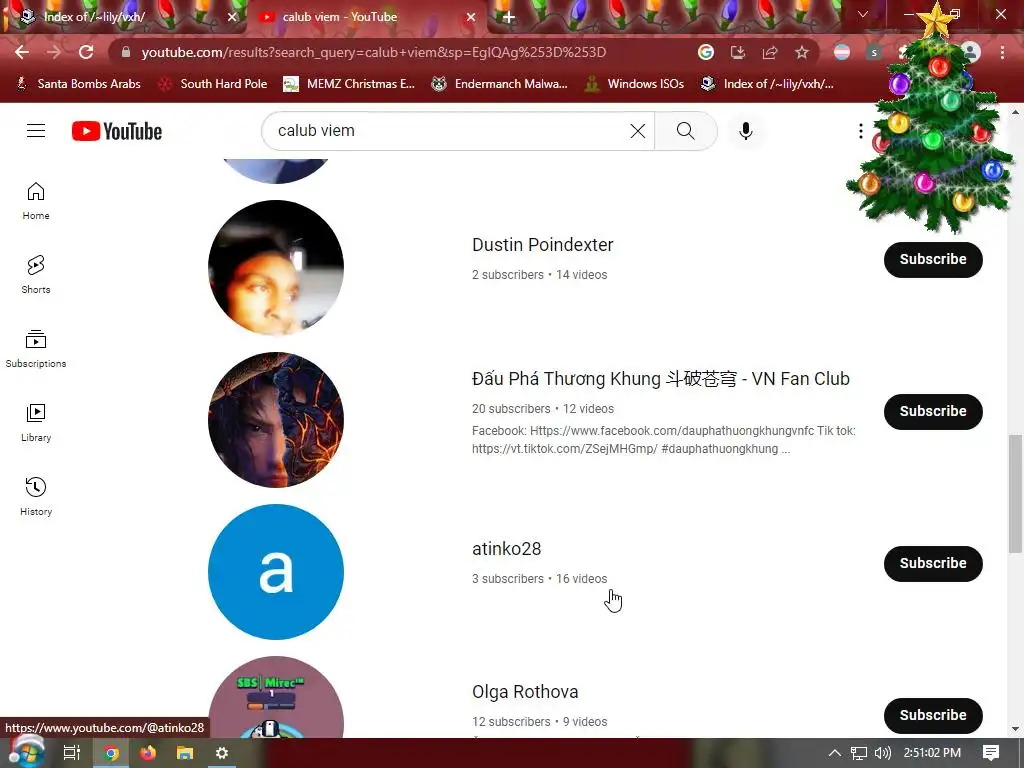Click the '2 subscribers • 14 videos' text
Screen dimensions: 1024x768
pyautogui.click(x=539, y=275)
